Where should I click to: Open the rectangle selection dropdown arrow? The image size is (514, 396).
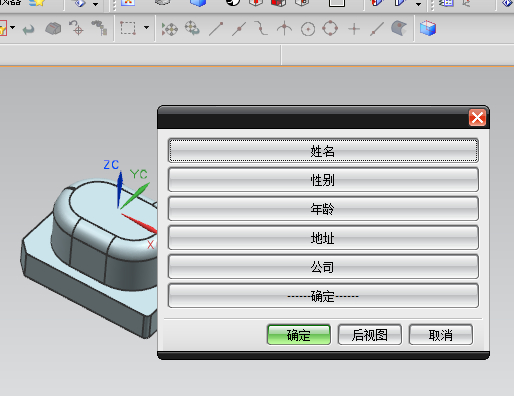coord(146,27)
